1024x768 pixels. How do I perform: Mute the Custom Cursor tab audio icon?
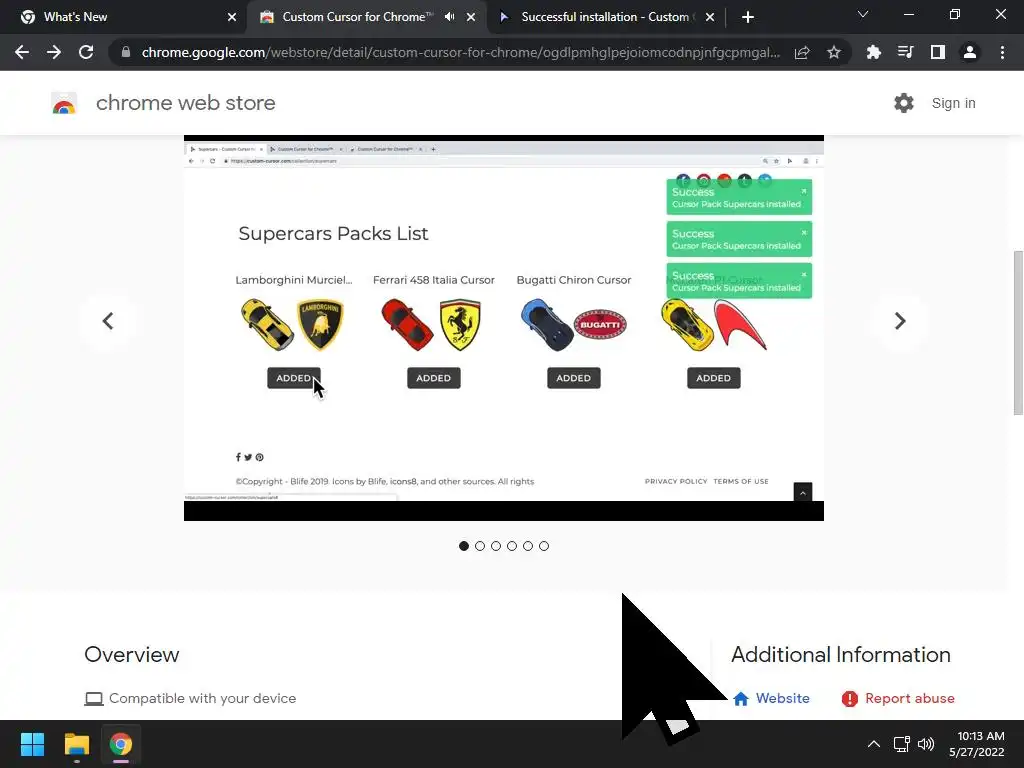(x=449, y=17)
